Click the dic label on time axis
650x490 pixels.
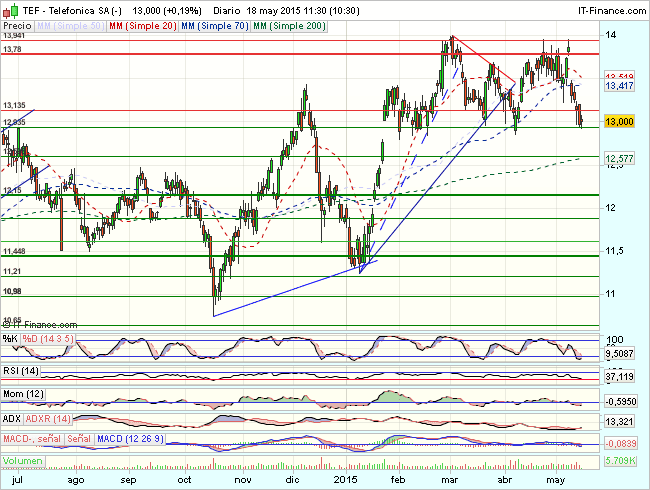[x=293, y=480]
